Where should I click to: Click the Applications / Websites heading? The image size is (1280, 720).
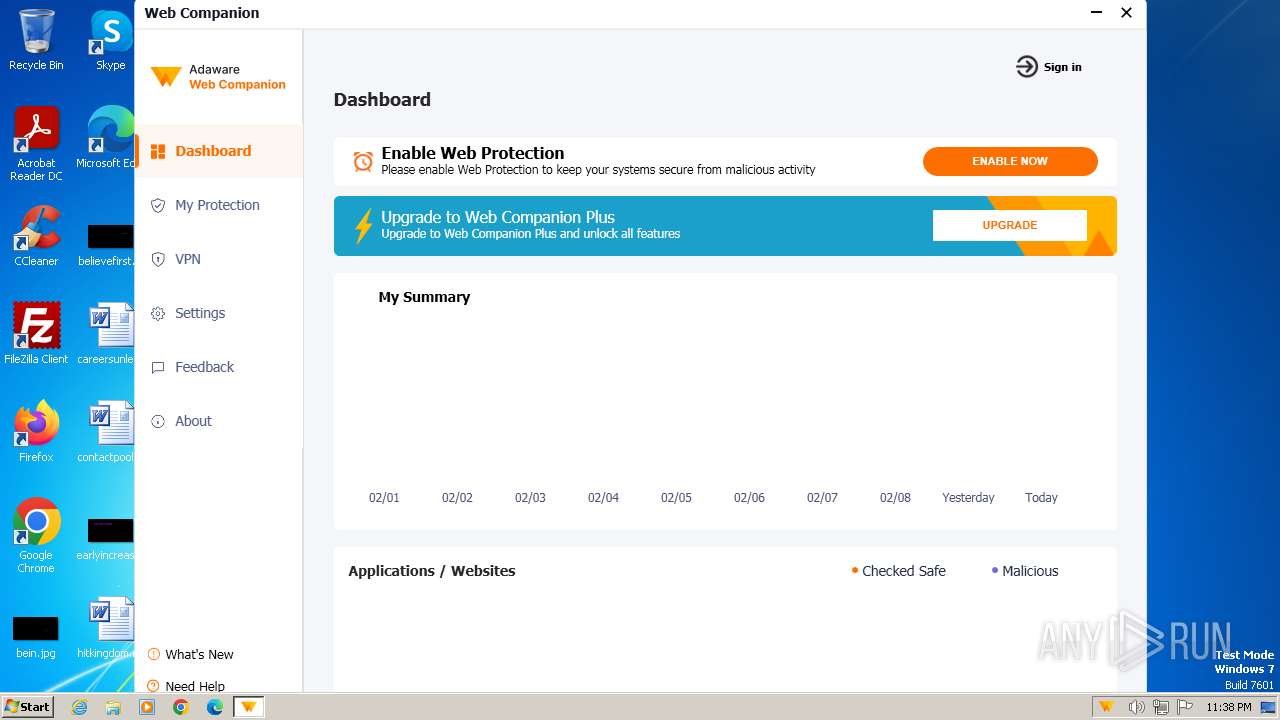click(x=432, y=571)
